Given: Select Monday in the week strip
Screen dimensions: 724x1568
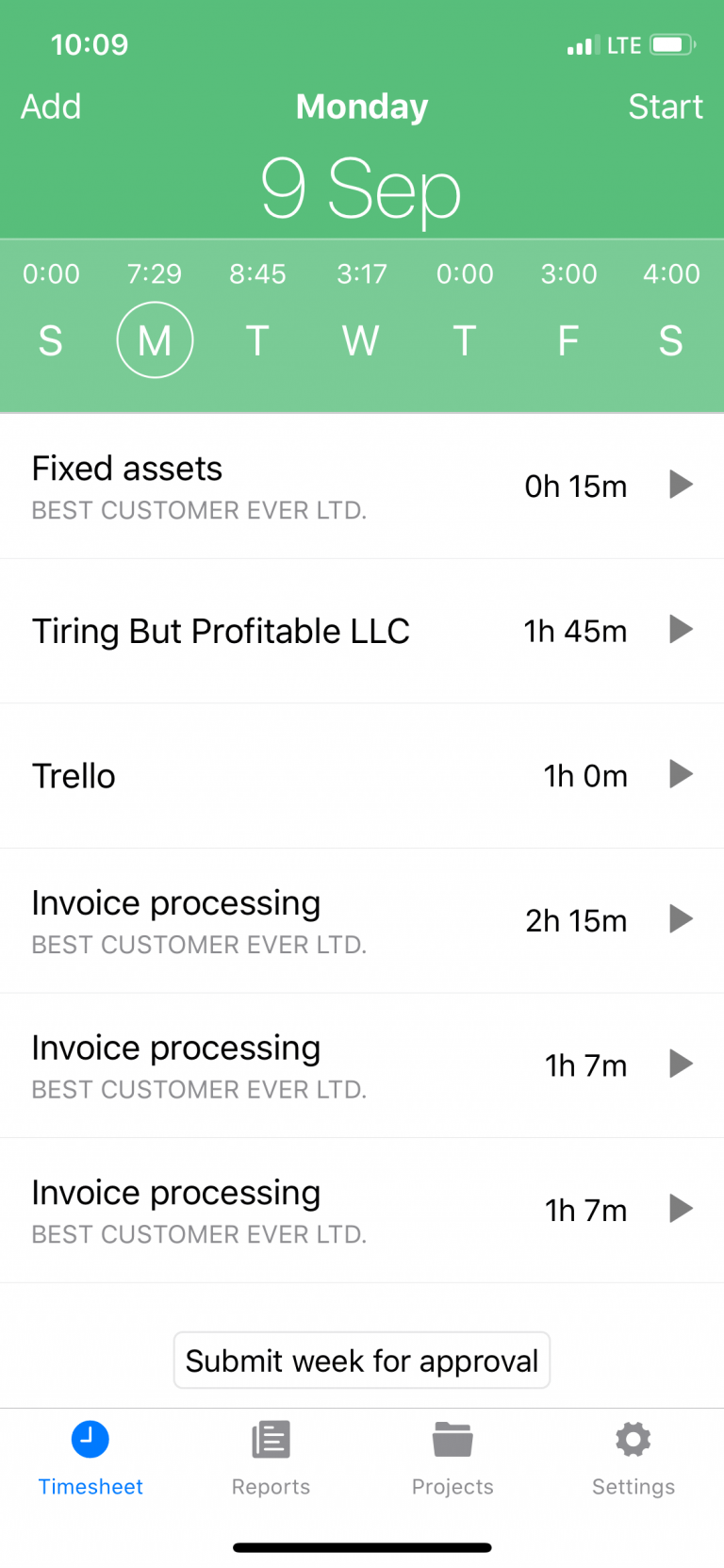Looking at the screenshot, I should click(x=155, y=339).
